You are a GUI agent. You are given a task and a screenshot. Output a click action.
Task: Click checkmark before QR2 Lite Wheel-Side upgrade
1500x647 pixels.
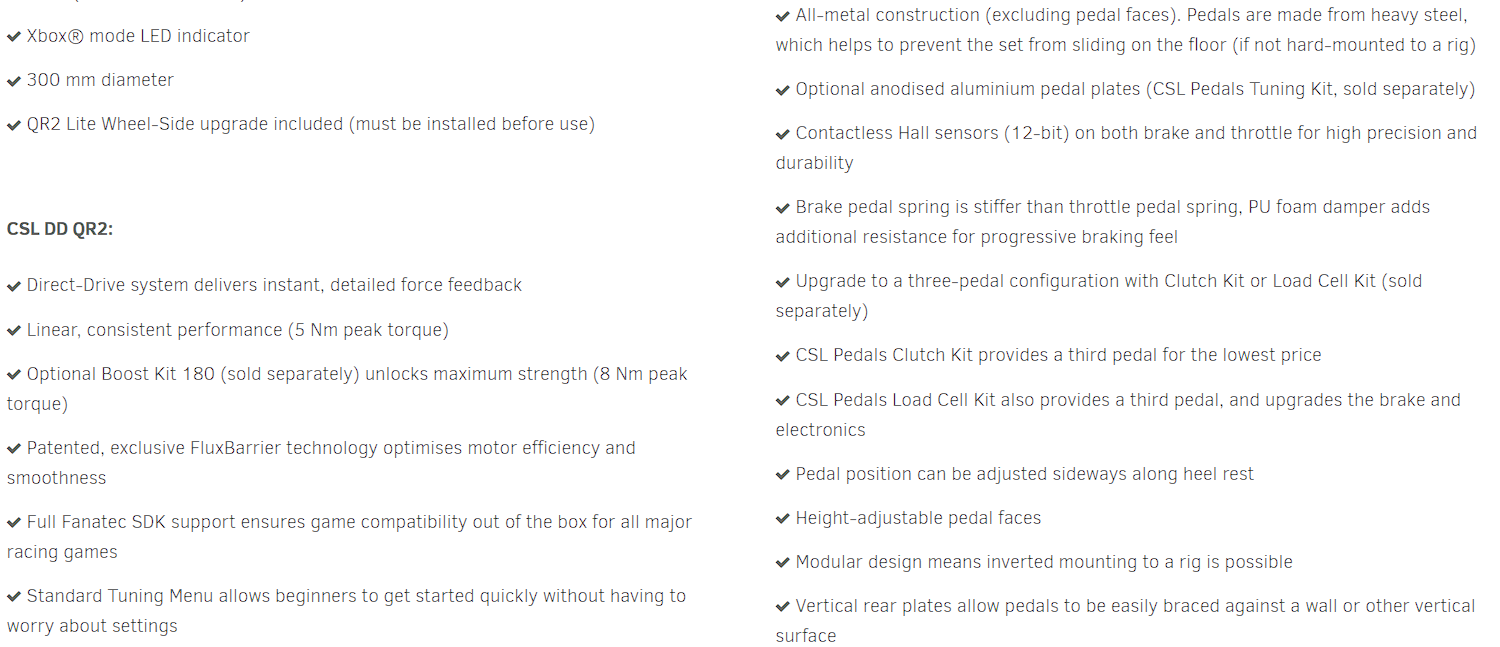[x=14, y=125]
